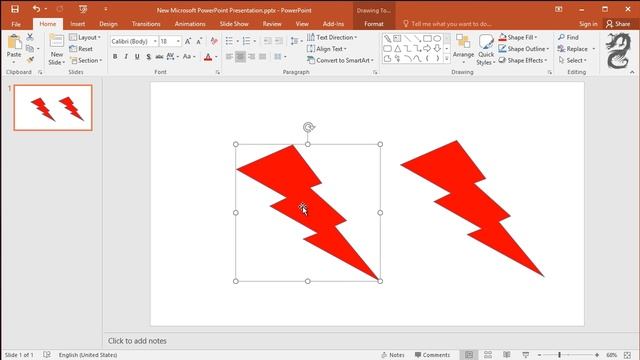
Task: Click the Notes button in status bar
Action: point(393,355)
